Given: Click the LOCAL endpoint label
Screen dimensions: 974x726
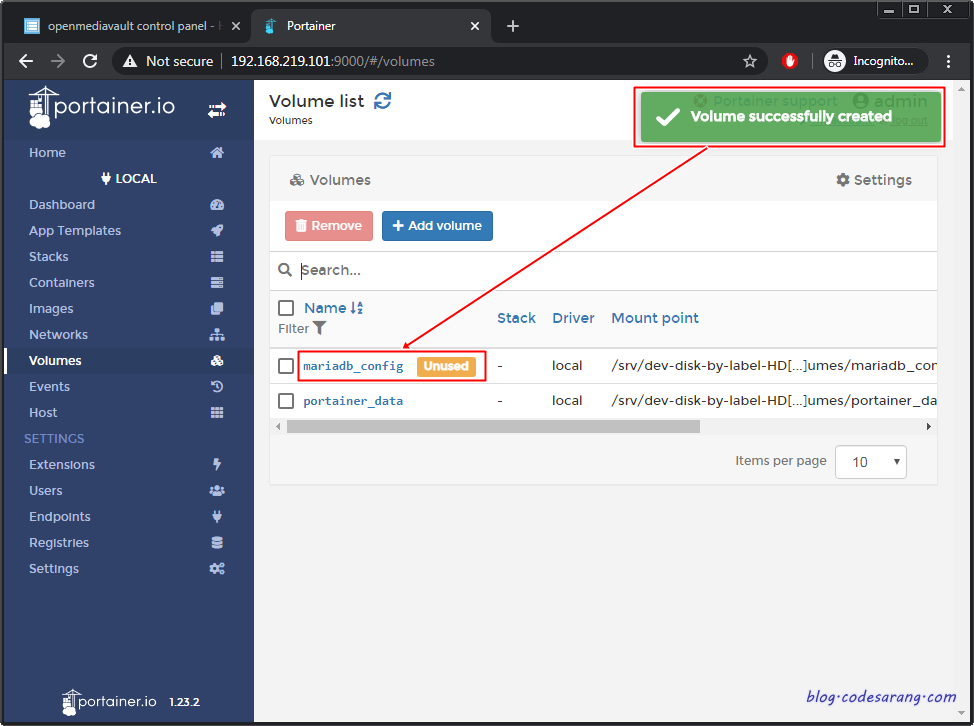Looking at the screenshot, I should click(129, 179).
